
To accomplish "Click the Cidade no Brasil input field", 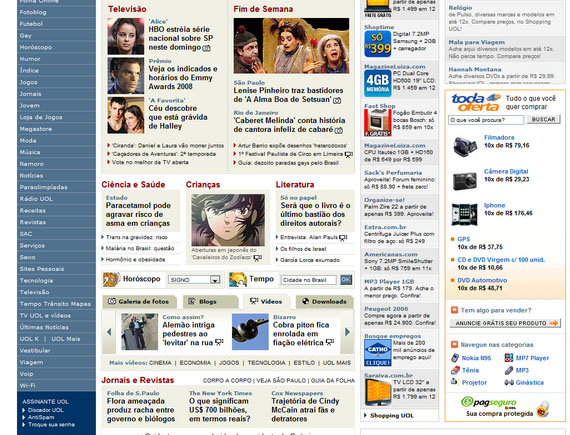I will (308, 280).
